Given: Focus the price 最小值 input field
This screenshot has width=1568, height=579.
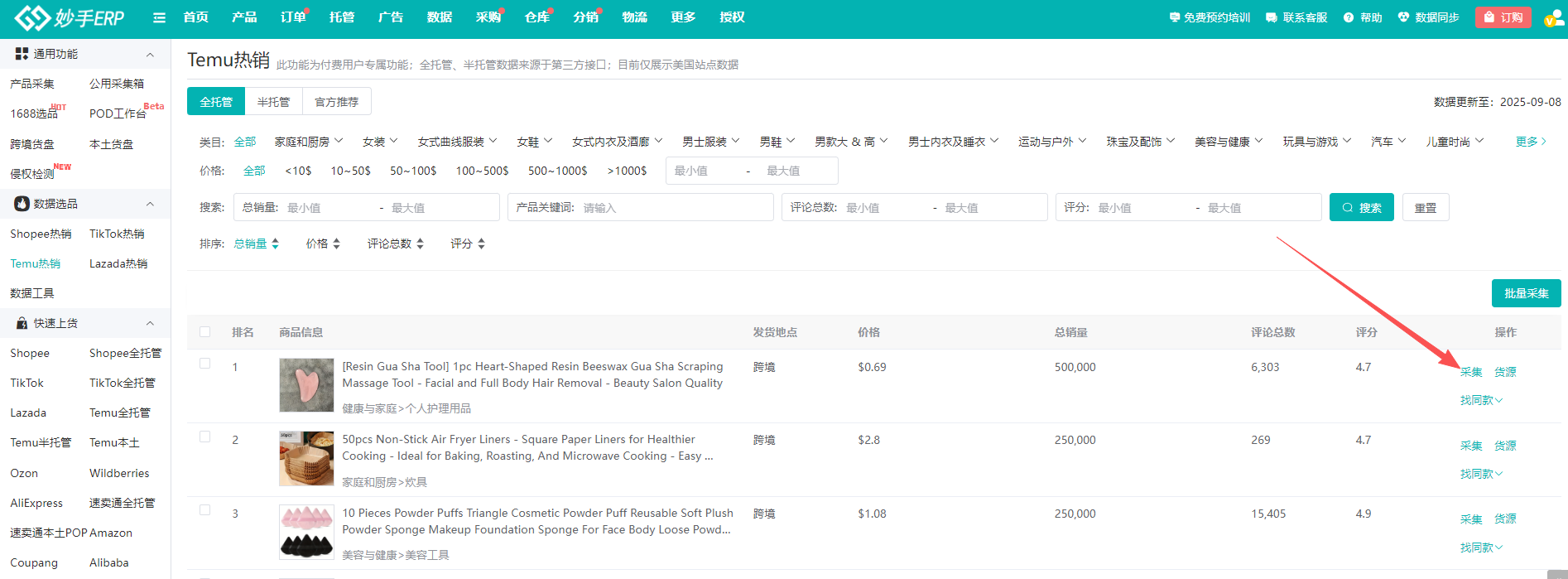Looking at the screenshot, I should click(705, 171).
